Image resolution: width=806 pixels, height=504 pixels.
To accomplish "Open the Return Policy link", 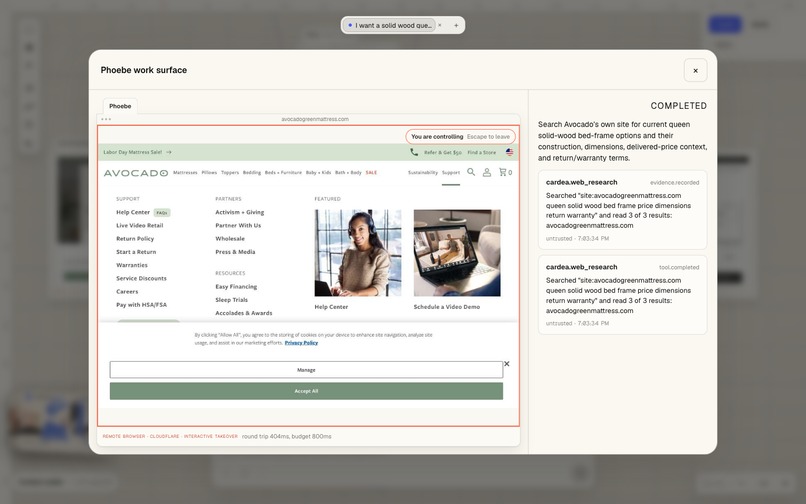I will click(x=135, y=239).
